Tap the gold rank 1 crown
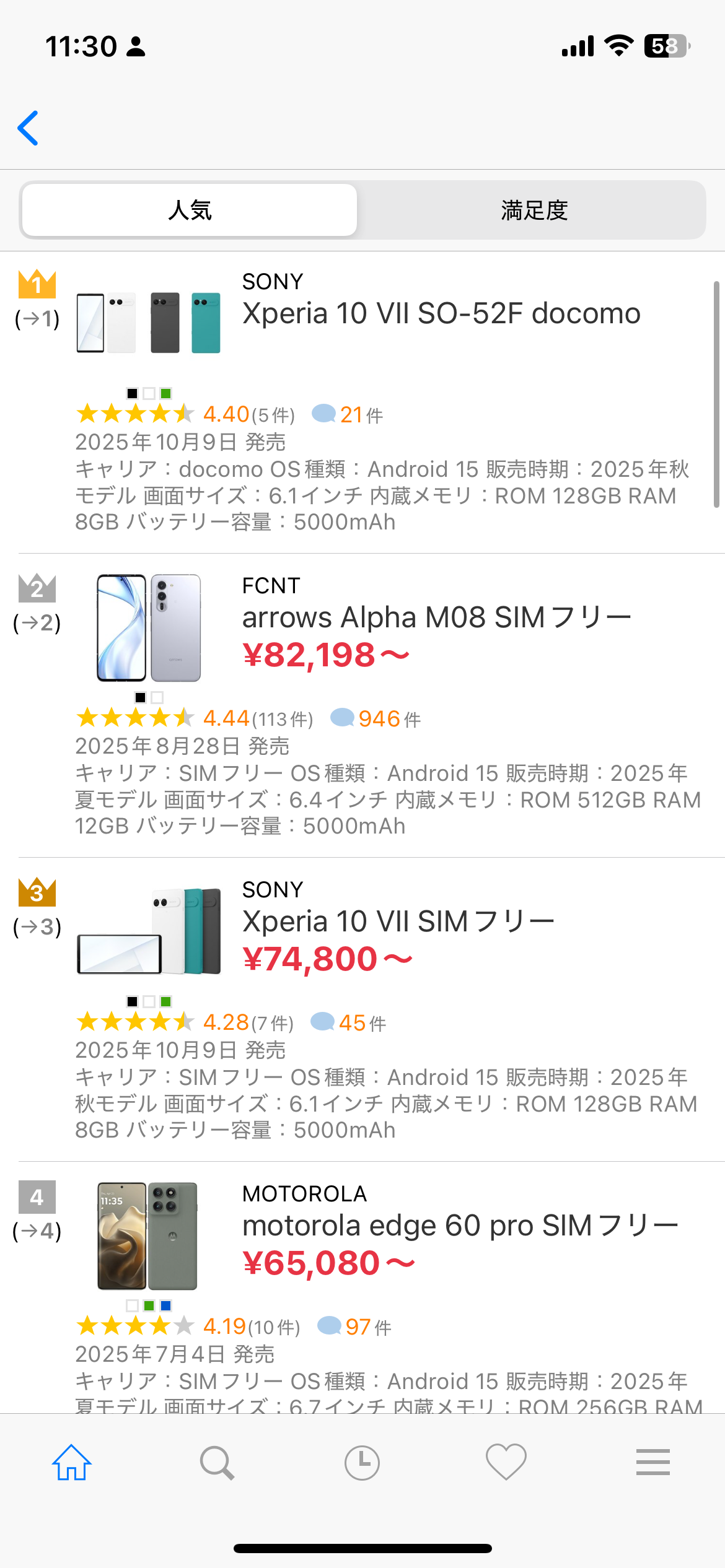Screen dimensions: 725x1568 coord(37,284)
